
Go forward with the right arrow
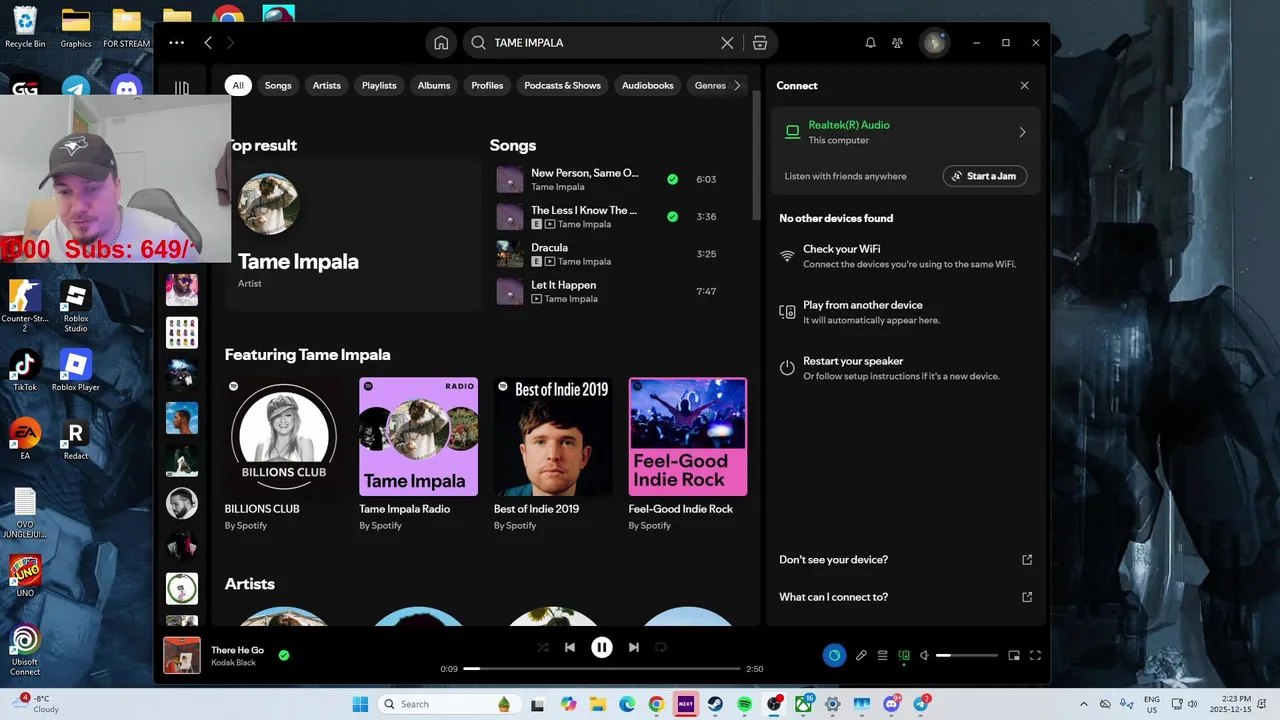point(230,42)
